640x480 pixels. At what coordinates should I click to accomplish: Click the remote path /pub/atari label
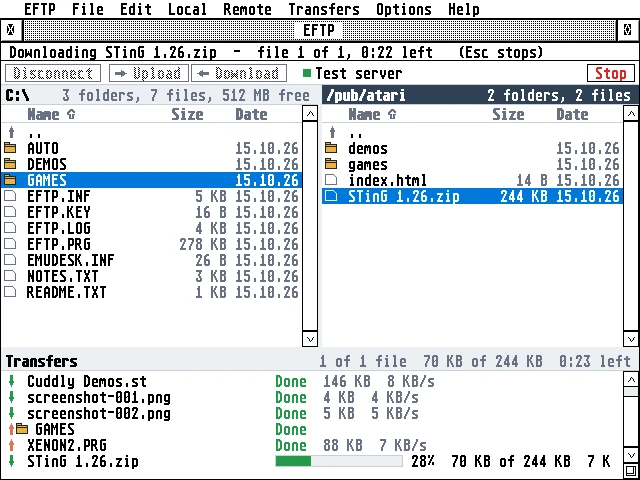click(x=366, y=96)
